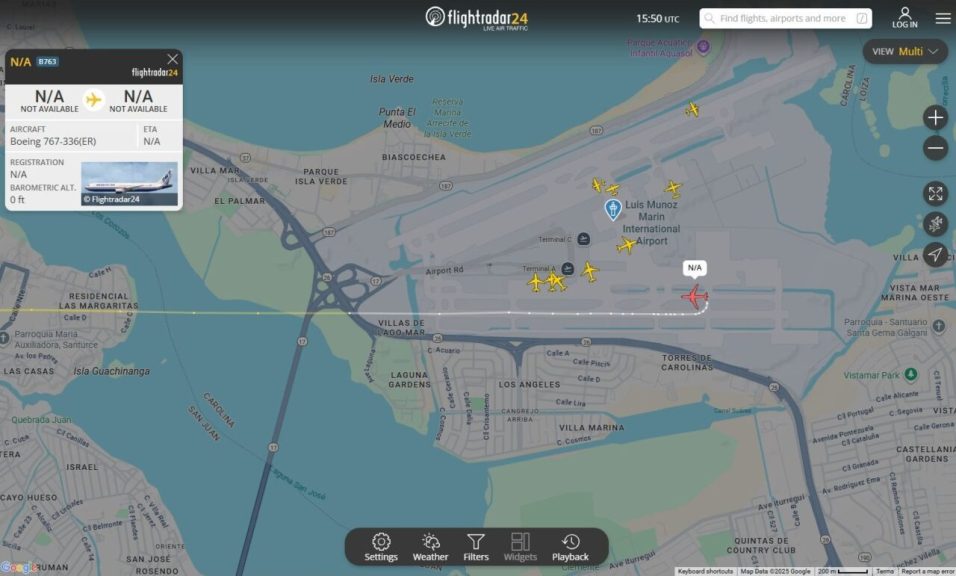Image resolution: width=956 pixels, height=576 pixels.
Task: Open the hamburger main menu
Action: (943, 18)
